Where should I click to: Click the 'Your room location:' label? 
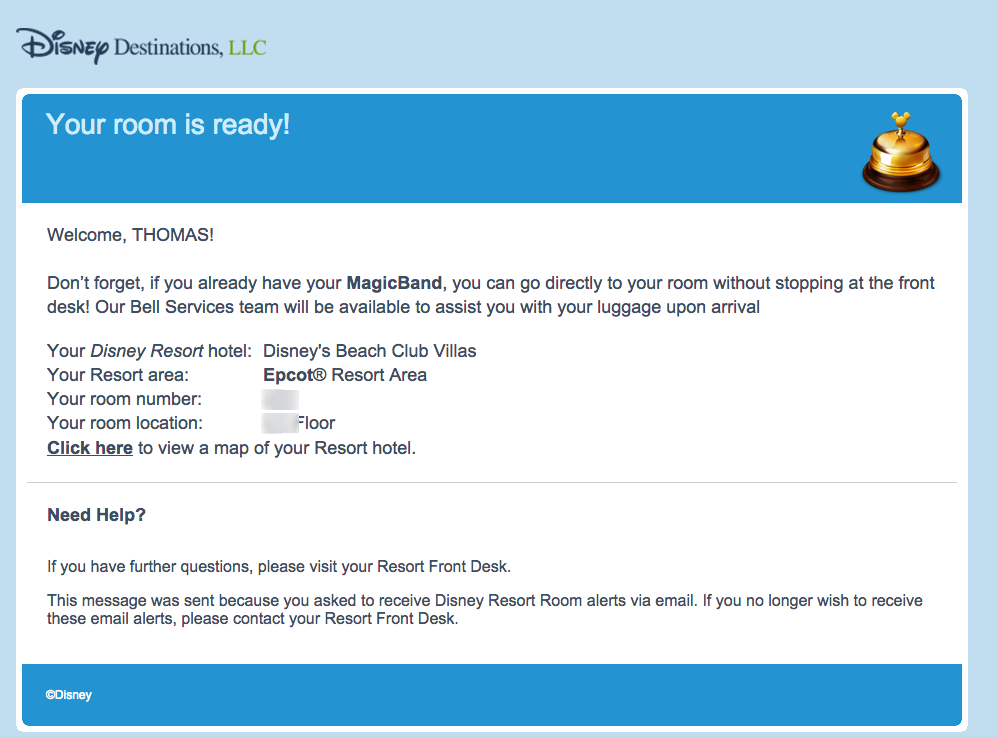point(125,423)
